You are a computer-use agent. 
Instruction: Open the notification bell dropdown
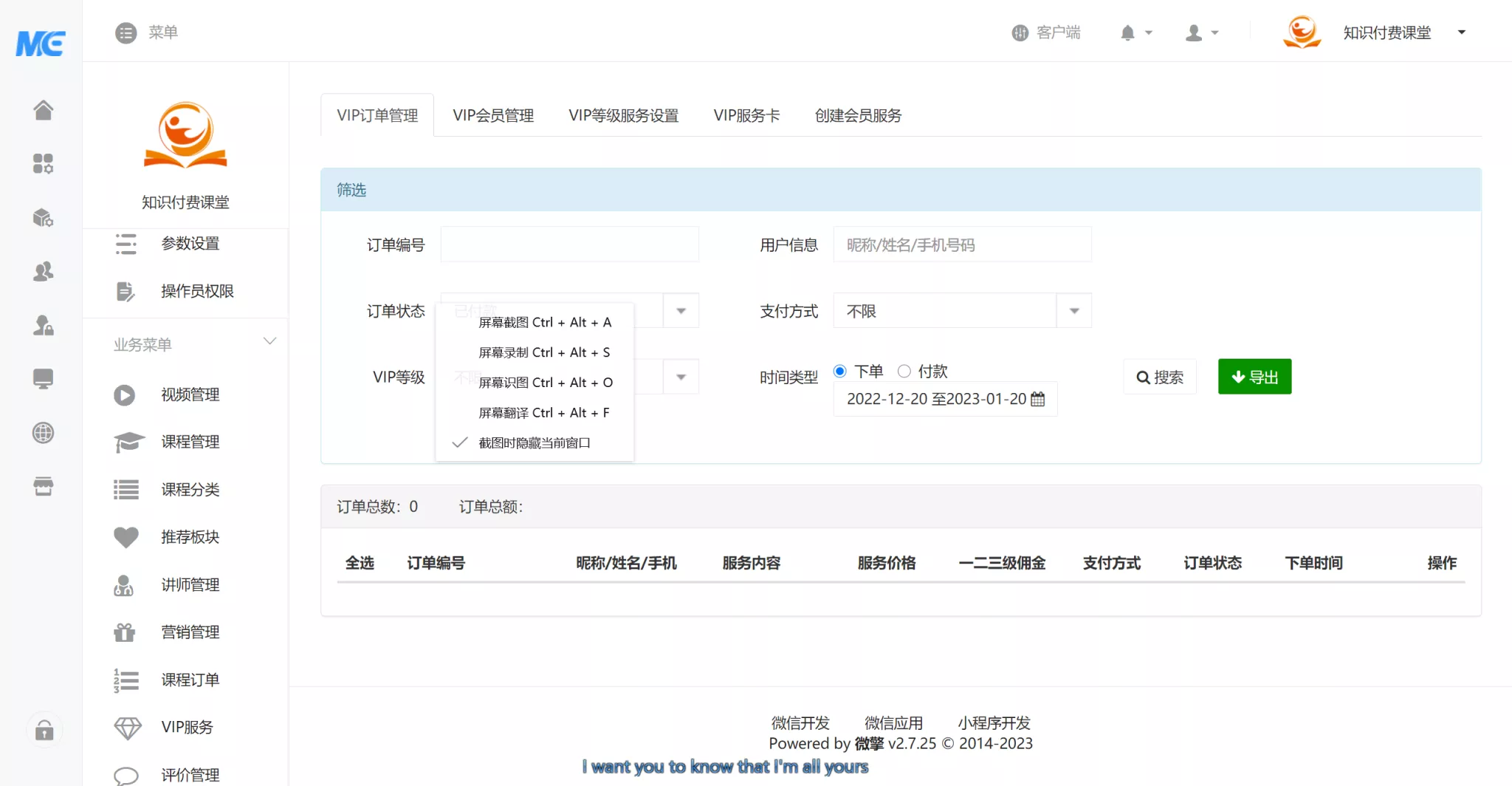pos(1136,33)
